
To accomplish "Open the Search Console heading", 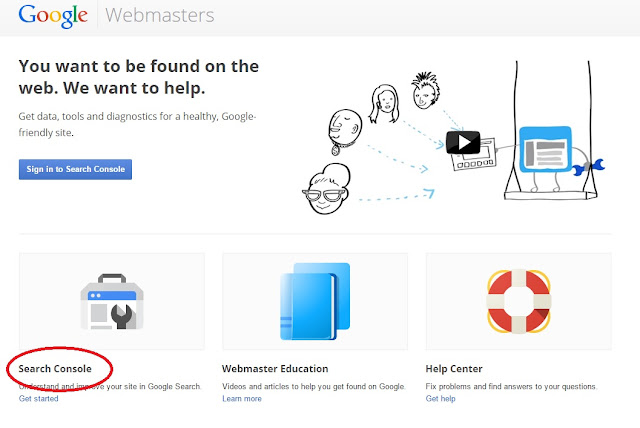I will tap(55, 369).
